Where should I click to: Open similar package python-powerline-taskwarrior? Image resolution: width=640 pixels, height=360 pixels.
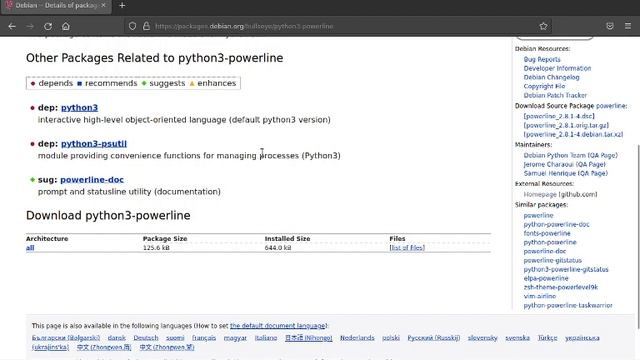click(568, 305)
